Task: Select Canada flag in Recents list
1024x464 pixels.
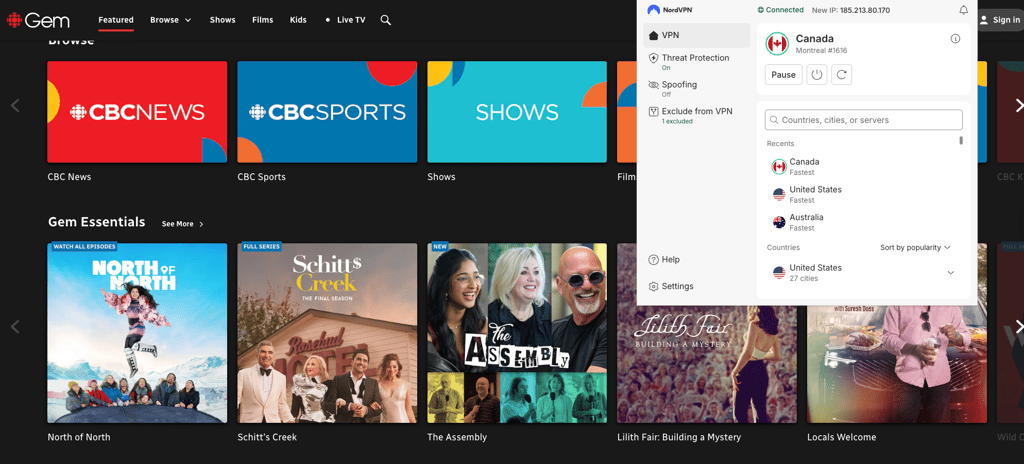Action: pyautogui.click(x=778, y=167)
